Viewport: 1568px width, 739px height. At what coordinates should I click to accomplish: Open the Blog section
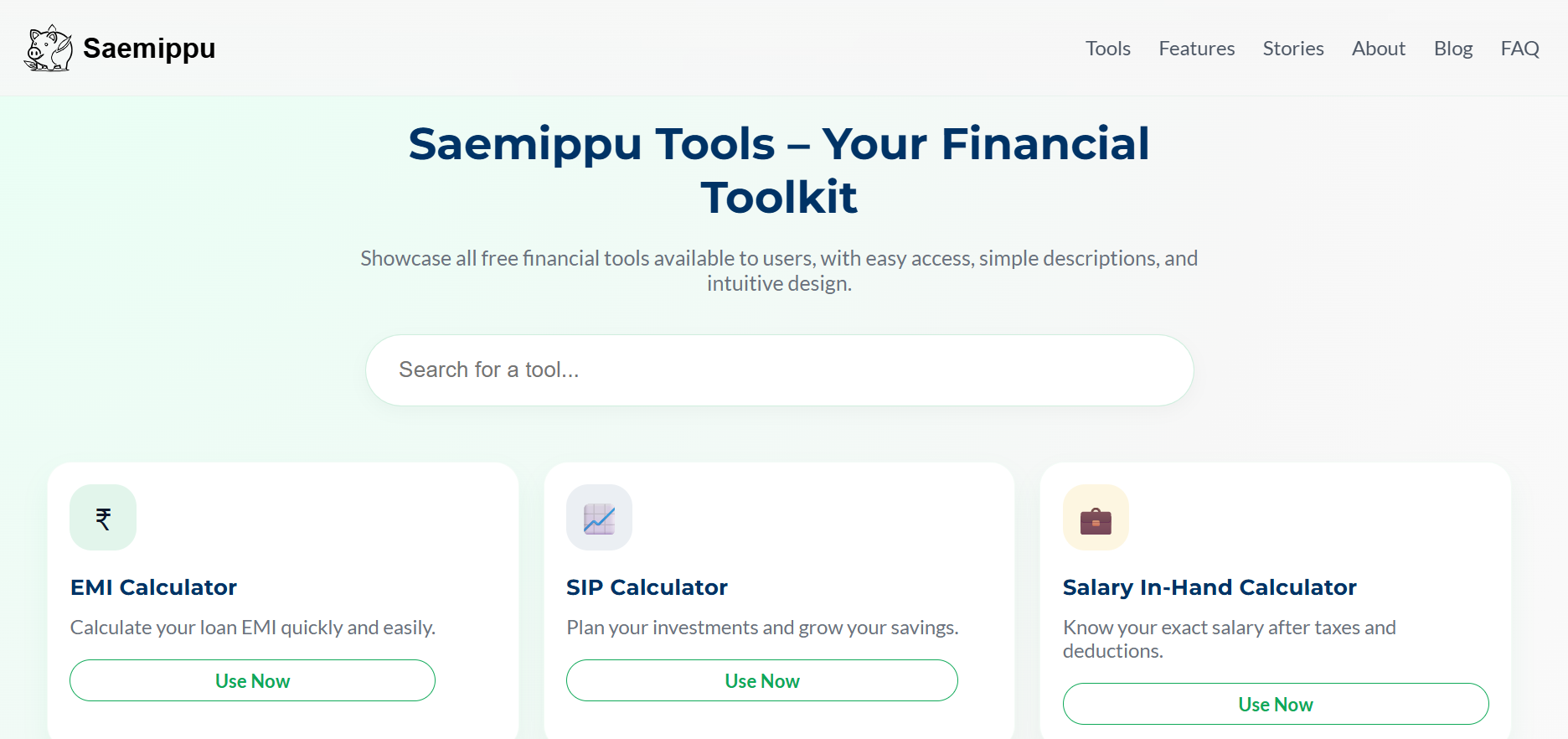point(1452,48)
